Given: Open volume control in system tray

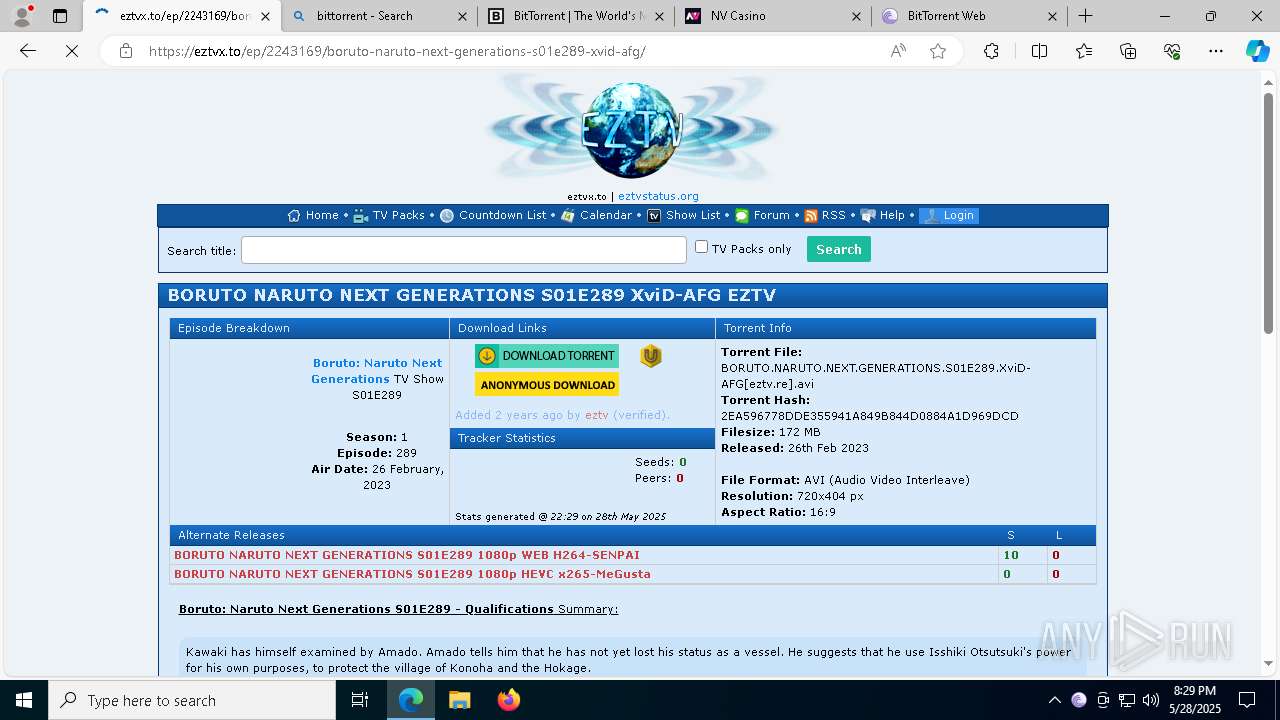Looking at the screenshot, I should [x=1151, y=700].
